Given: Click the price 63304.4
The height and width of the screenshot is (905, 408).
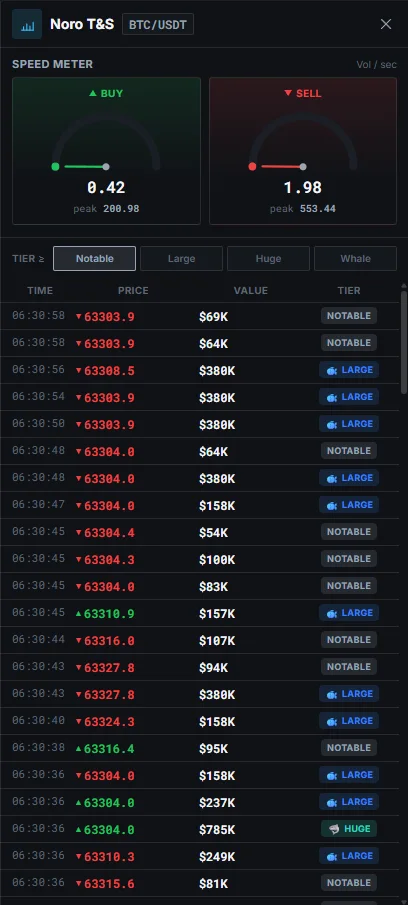Looking at the screenshot, I should coord(109,533).
